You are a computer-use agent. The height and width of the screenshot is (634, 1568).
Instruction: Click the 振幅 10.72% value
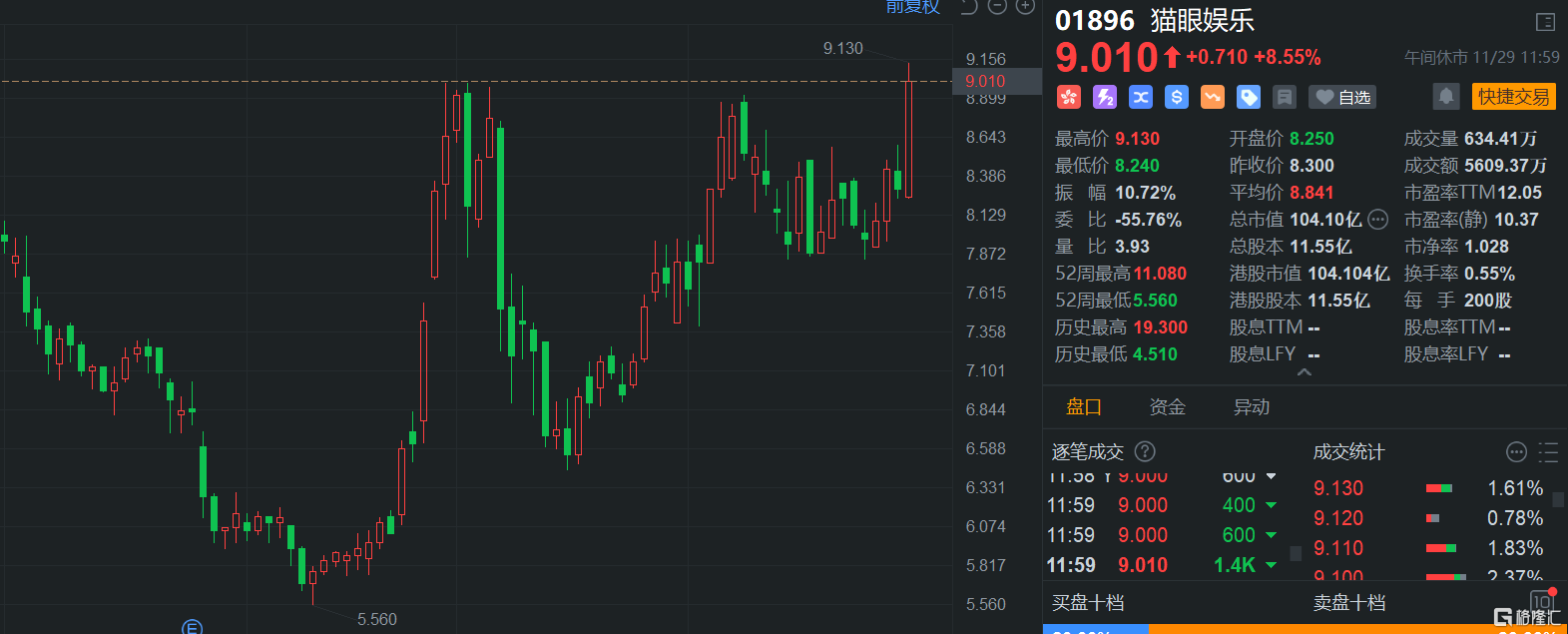1146,193
